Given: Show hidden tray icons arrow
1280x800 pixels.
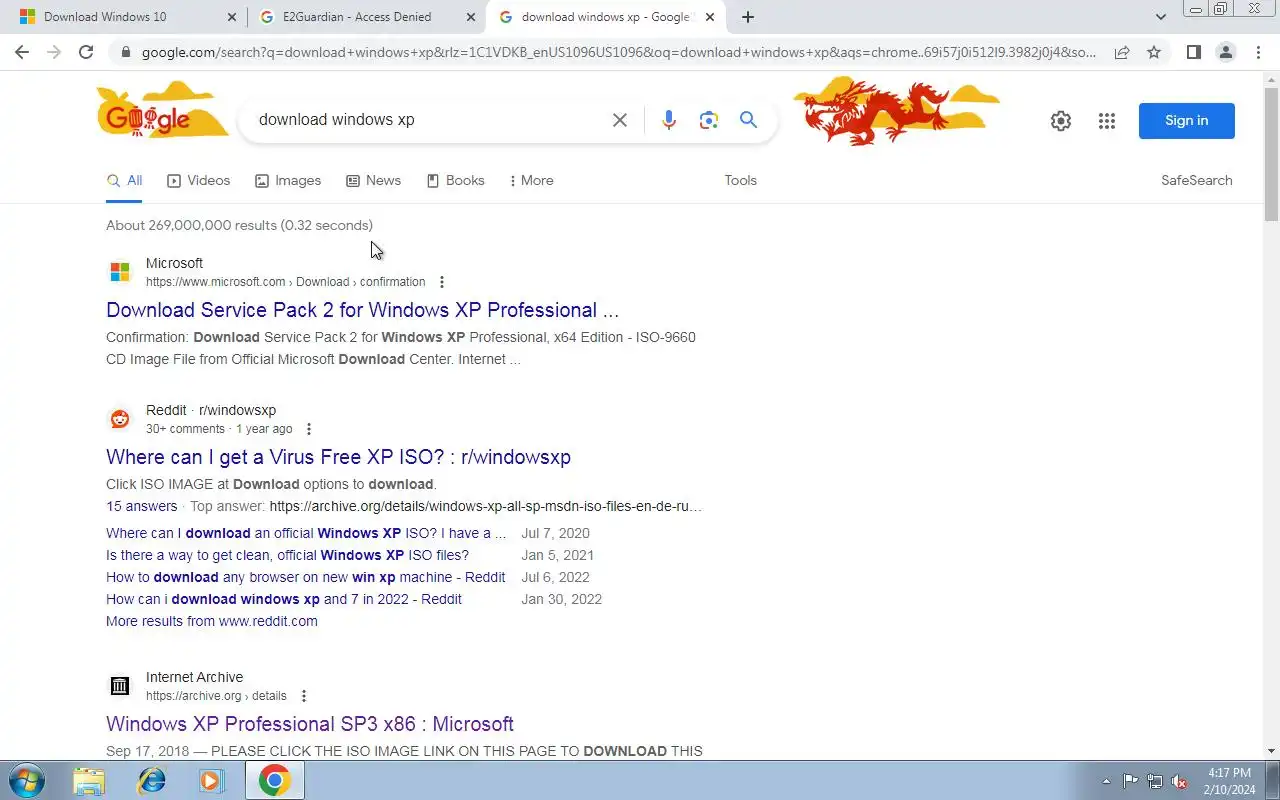Looking at the screenshot, I should pyautogui.click(x=1106, y=781).
